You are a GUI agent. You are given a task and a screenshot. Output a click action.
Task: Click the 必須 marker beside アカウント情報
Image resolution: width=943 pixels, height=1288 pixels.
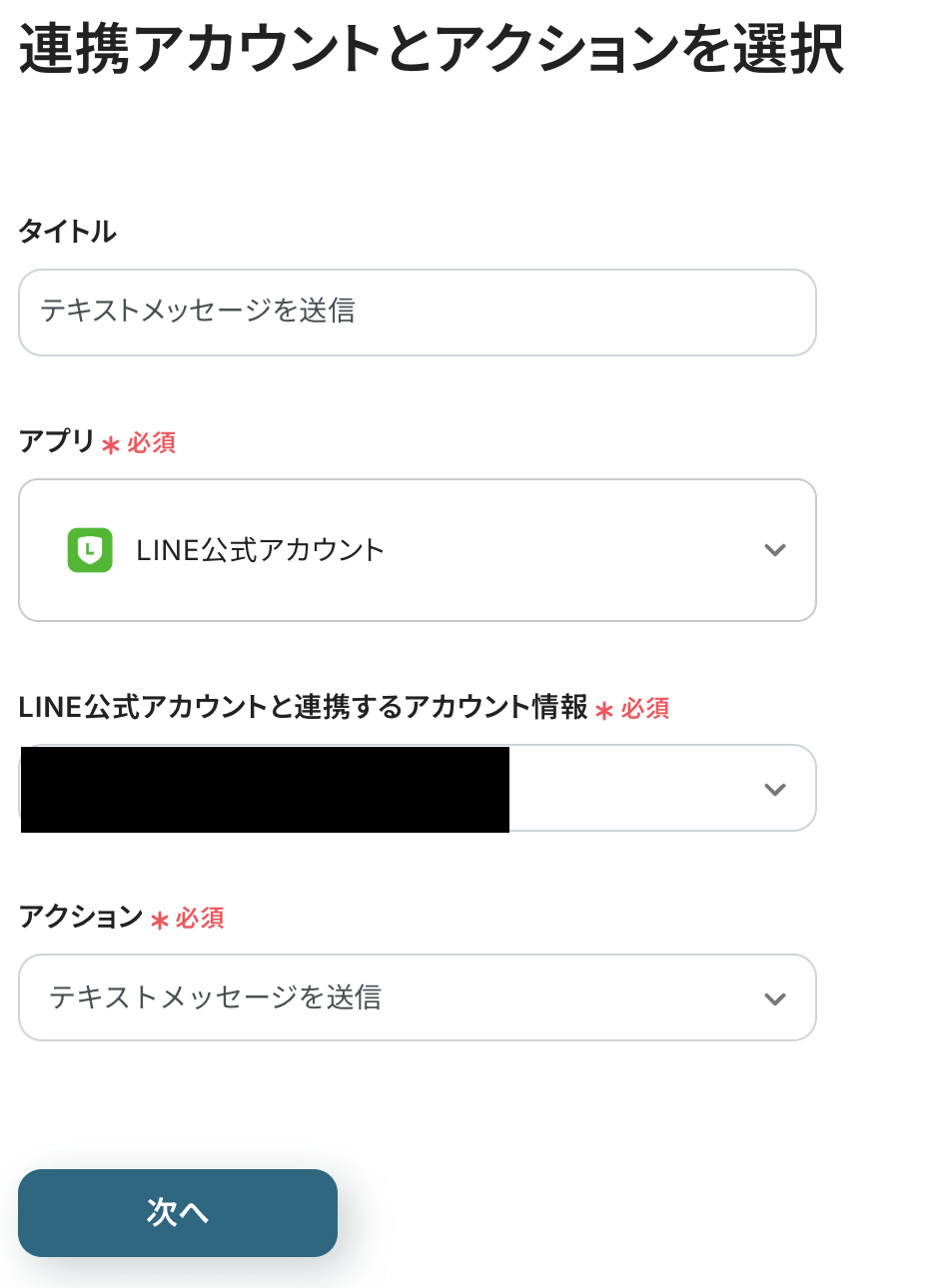pyautogui.click(x=645, y=708)
